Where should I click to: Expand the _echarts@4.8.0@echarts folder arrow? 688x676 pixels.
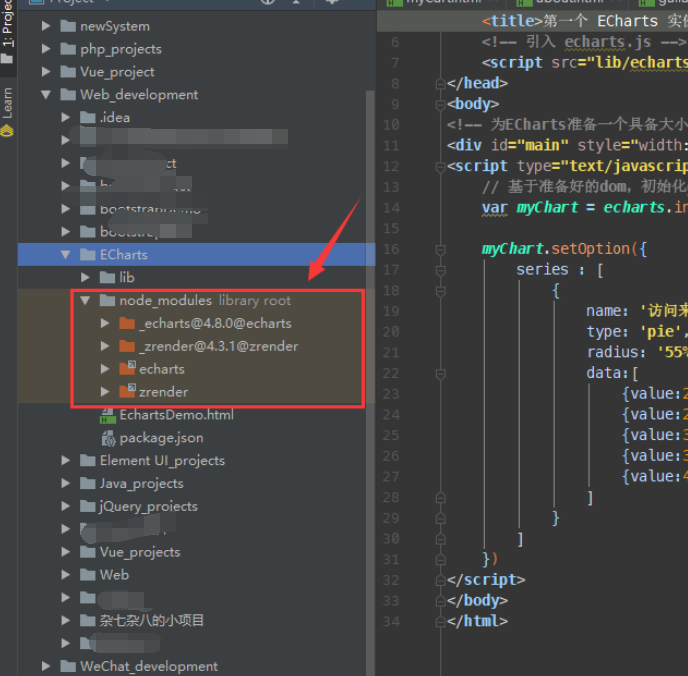(105, 323)
